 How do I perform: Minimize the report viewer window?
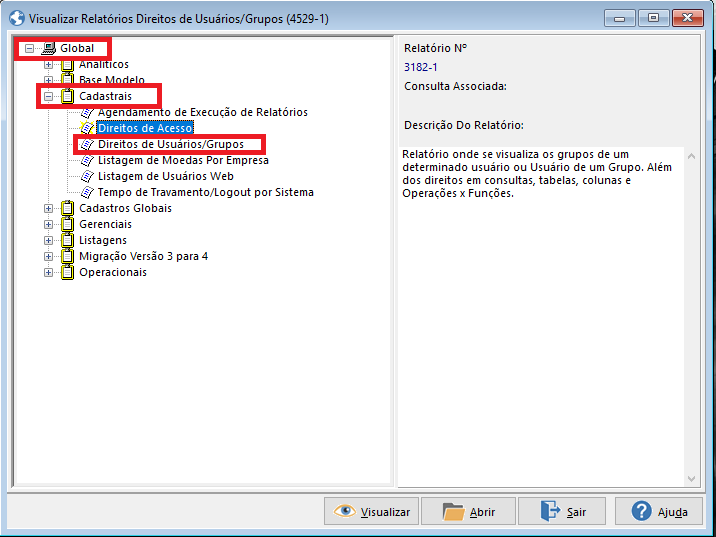620,19
